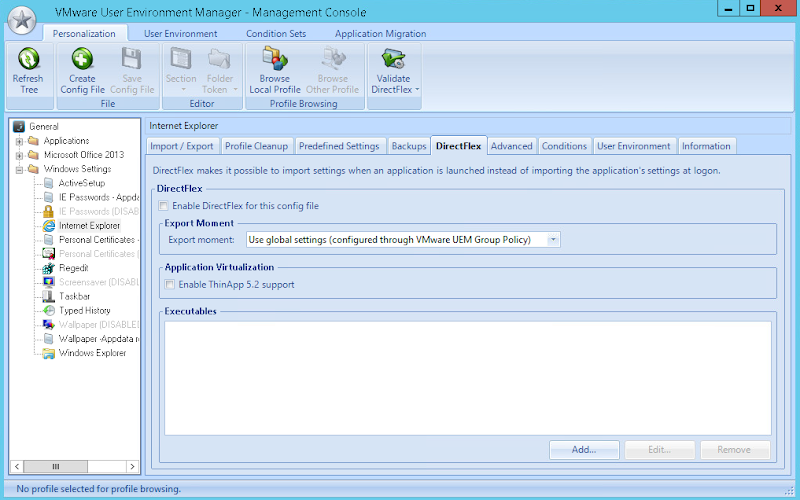The image size is (800, 500).
Task: Click the Wallpaper (DISABLED) icon
Action: point(48,324)
